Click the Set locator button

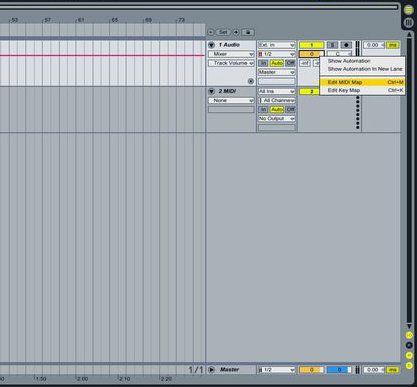click(223, 32)
